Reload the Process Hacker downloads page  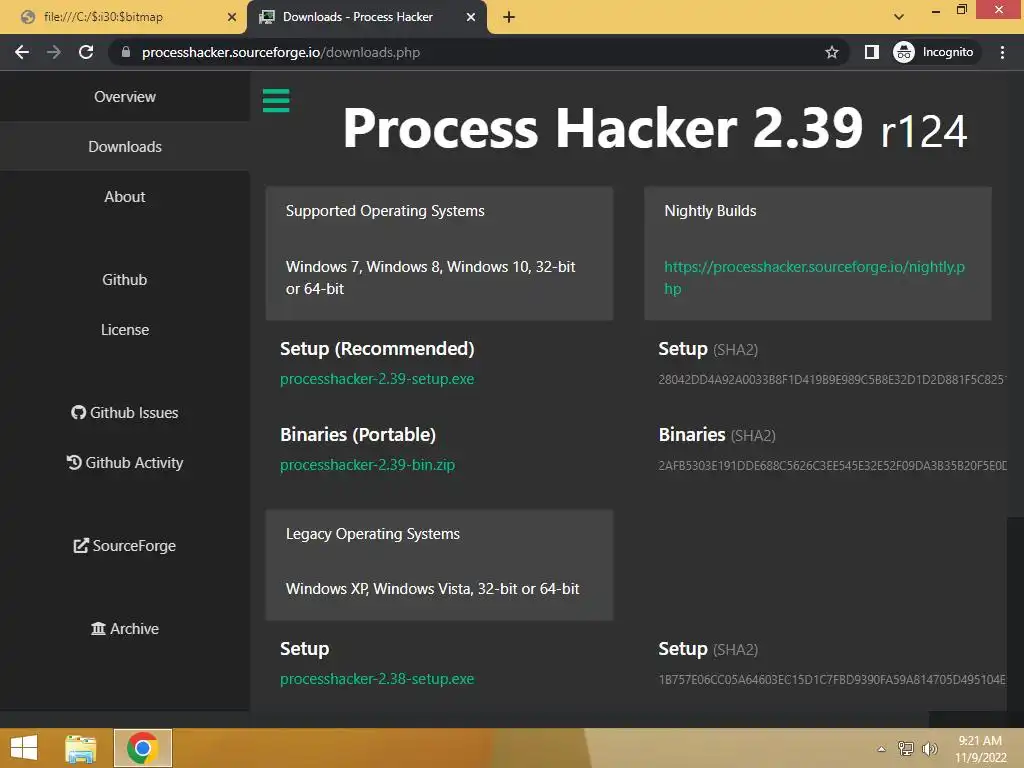[86, 52]
